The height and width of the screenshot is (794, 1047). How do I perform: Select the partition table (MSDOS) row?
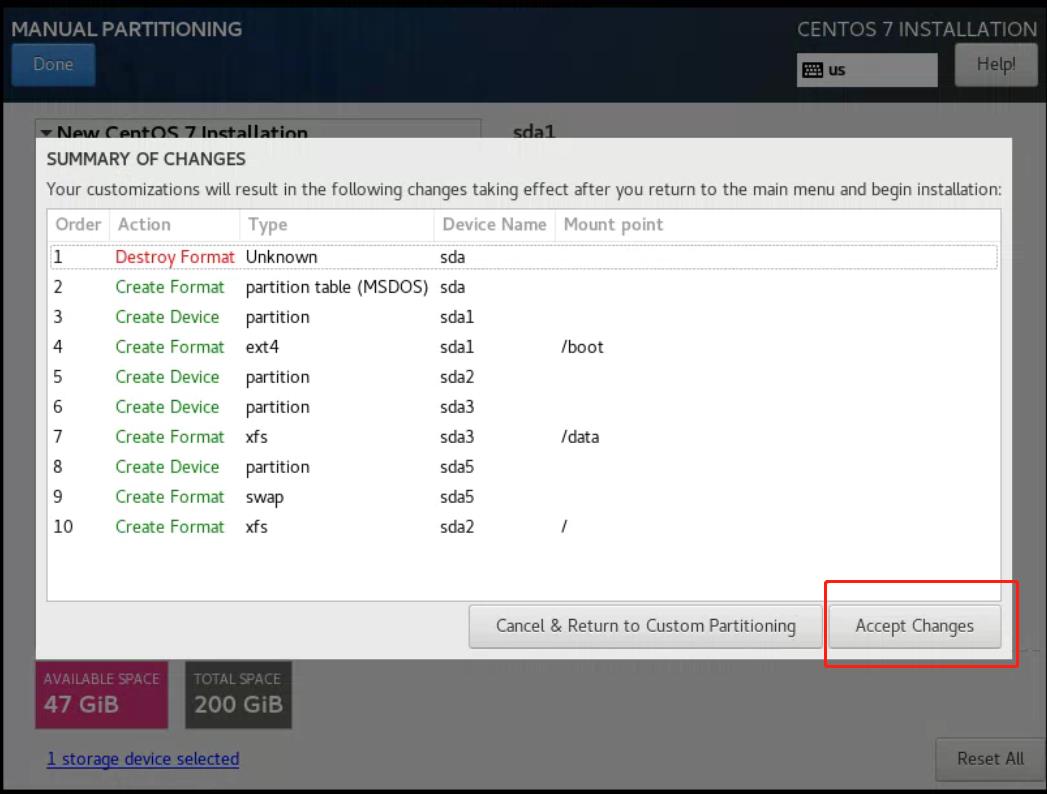coord(524,287)
